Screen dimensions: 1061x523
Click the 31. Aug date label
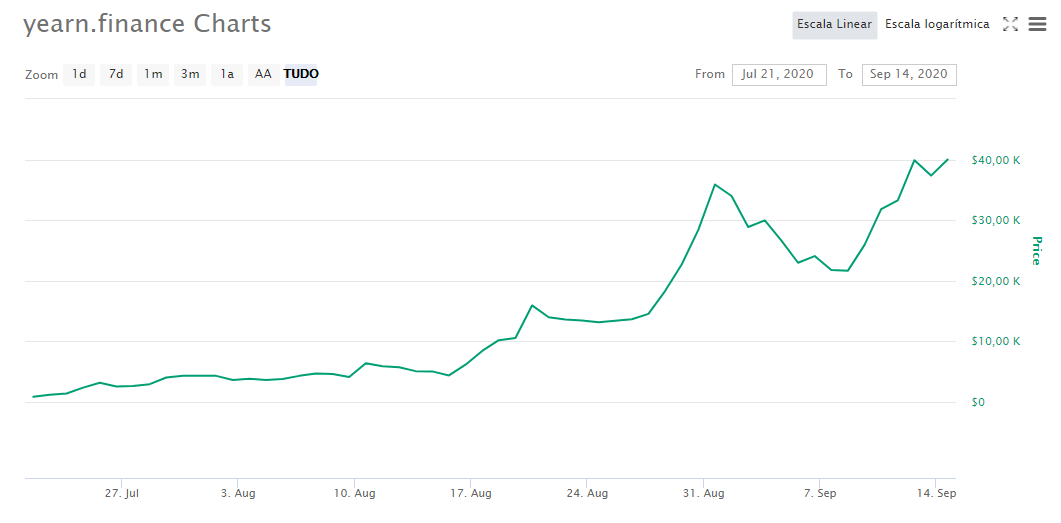click(x=704, y=493)
